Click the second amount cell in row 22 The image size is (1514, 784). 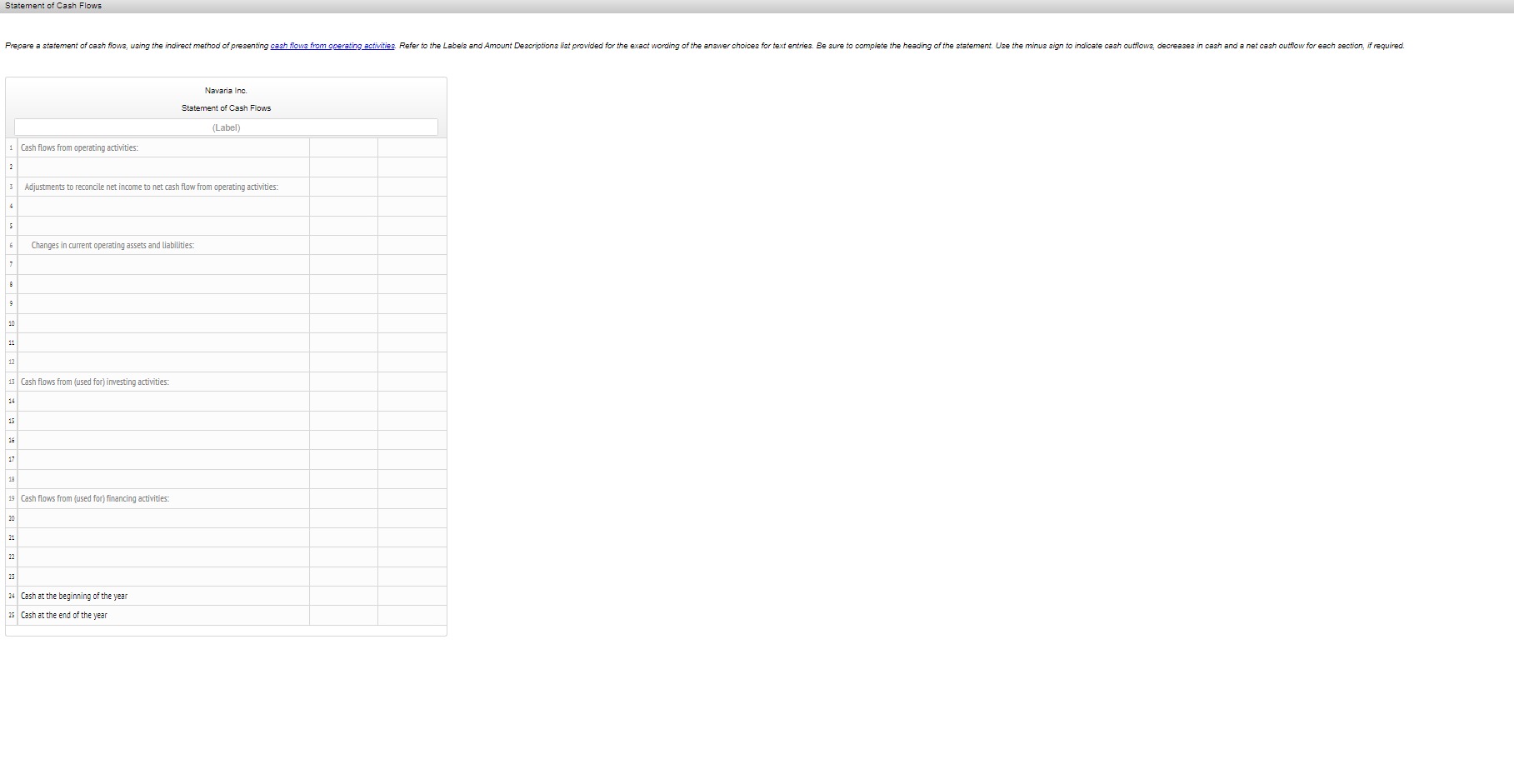412,557
